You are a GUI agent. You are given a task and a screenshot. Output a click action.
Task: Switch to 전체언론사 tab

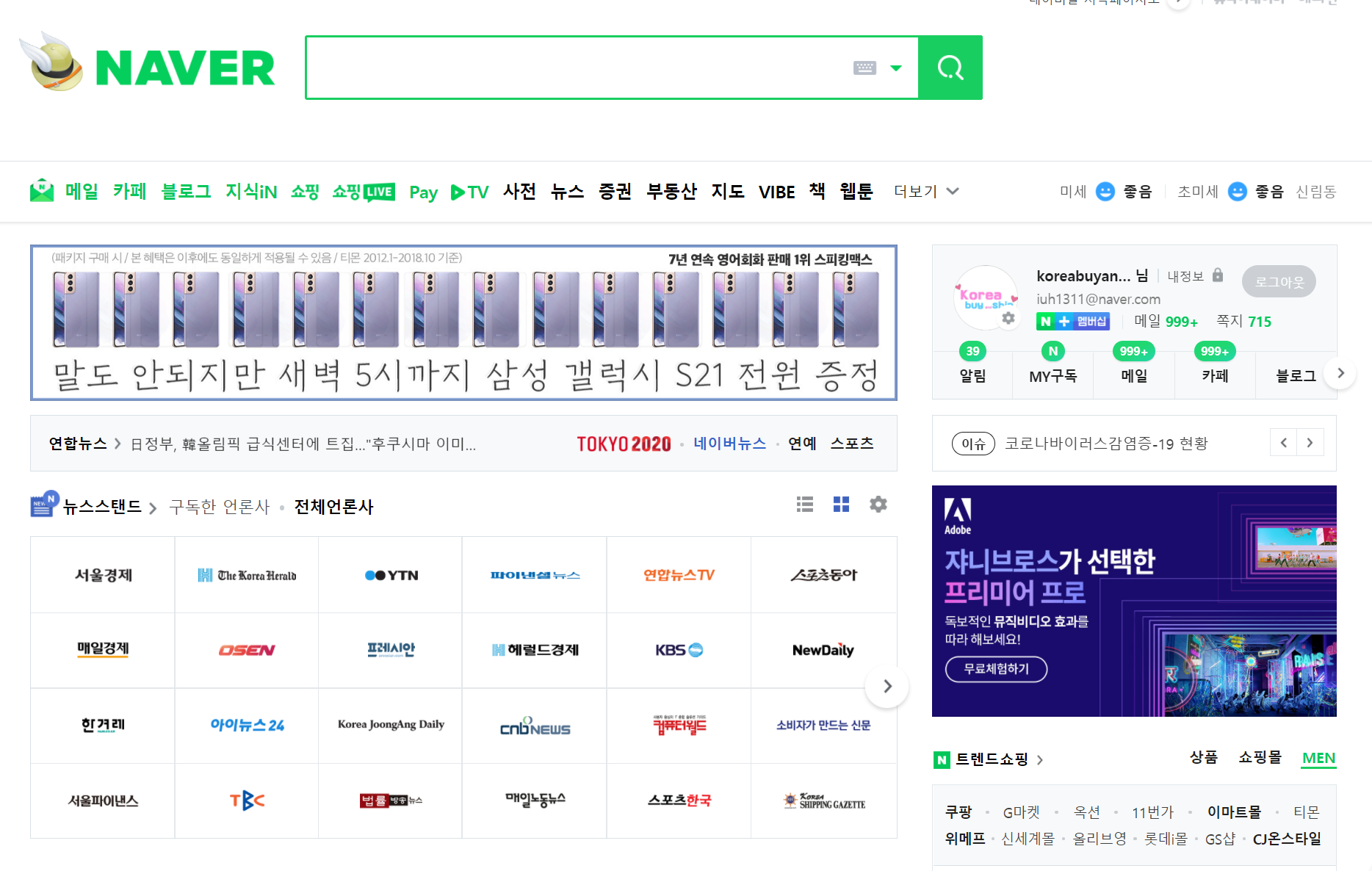point(333,507)
